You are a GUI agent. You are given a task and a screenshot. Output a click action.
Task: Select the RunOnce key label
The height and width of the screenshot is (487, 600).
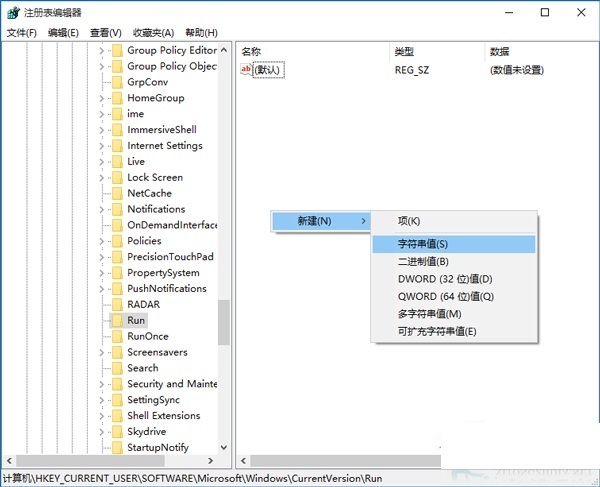(x=148, y=336)
